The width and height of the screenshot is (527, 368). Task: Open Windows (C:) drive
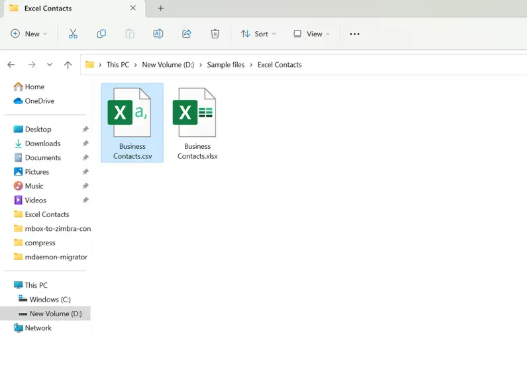click(44, 299)
